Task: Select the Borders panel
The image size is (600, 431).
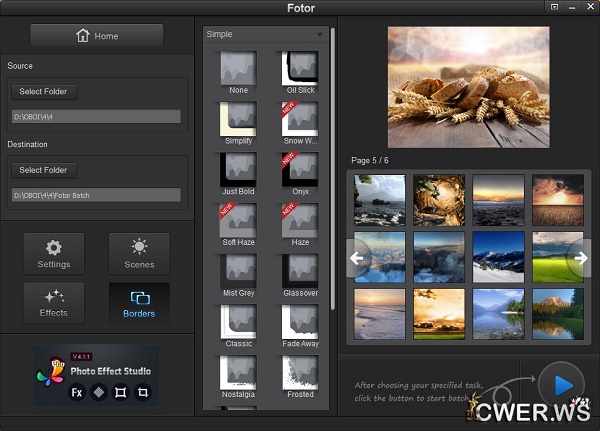Action: pos(139,303)
